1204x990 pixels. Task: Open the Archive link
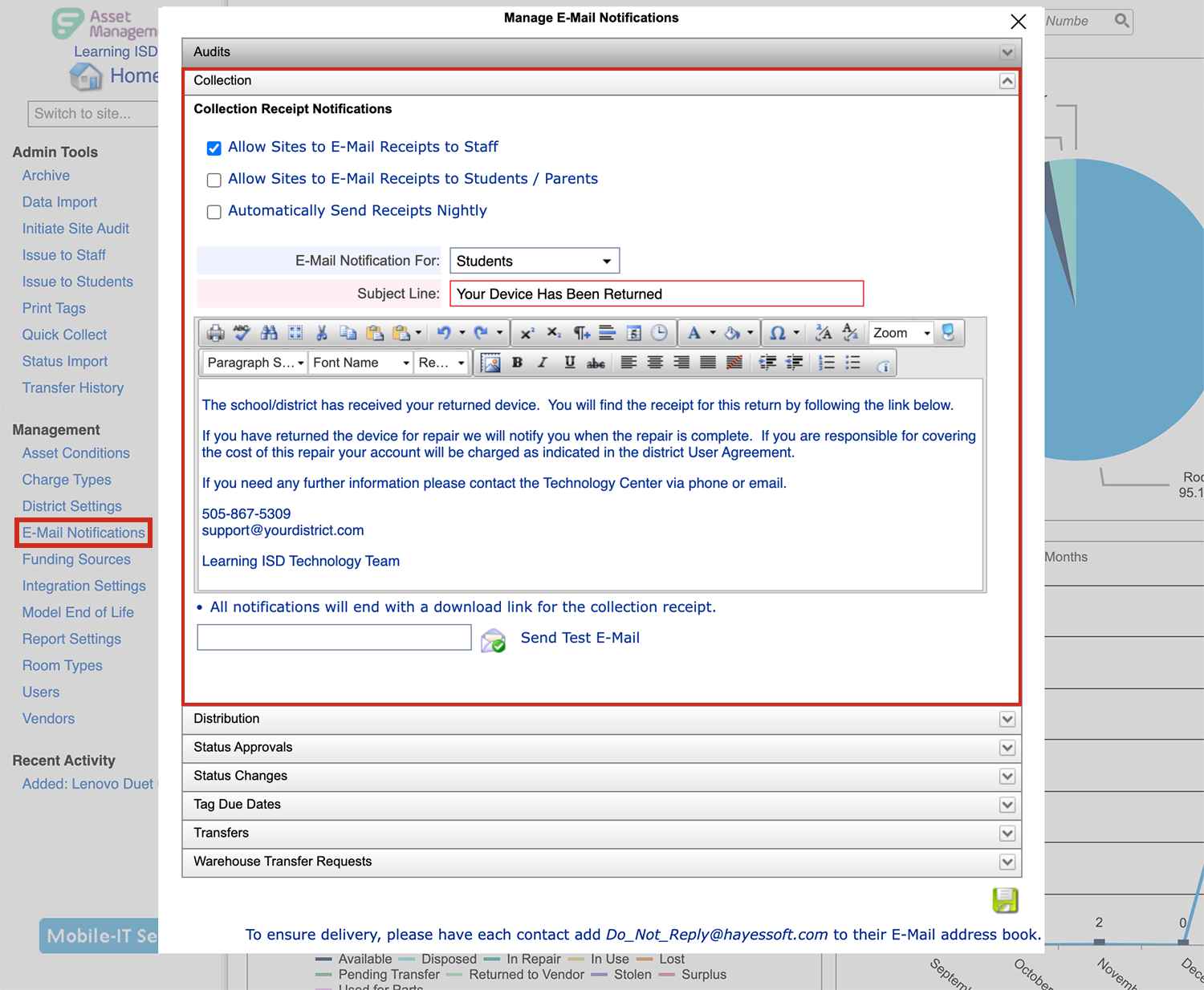(x=46, y=176)
